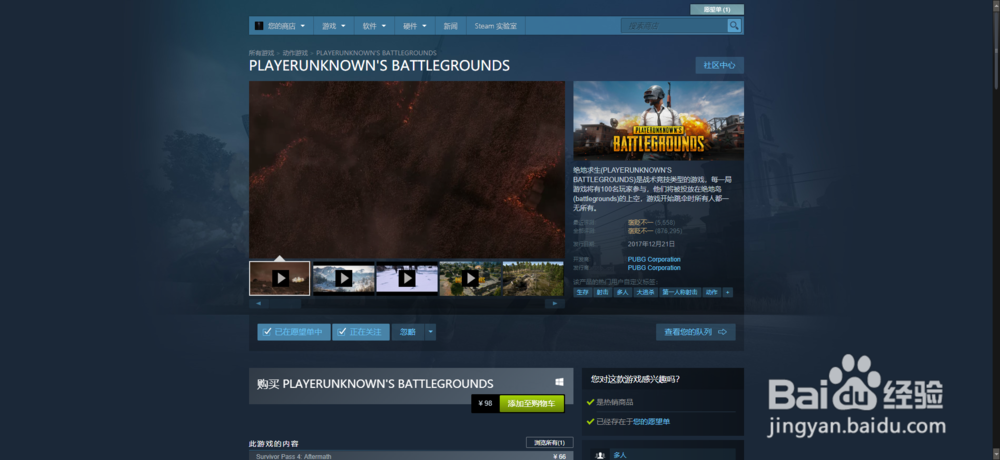
Task: Select the 动作 tag
Action: click(712, 292)
